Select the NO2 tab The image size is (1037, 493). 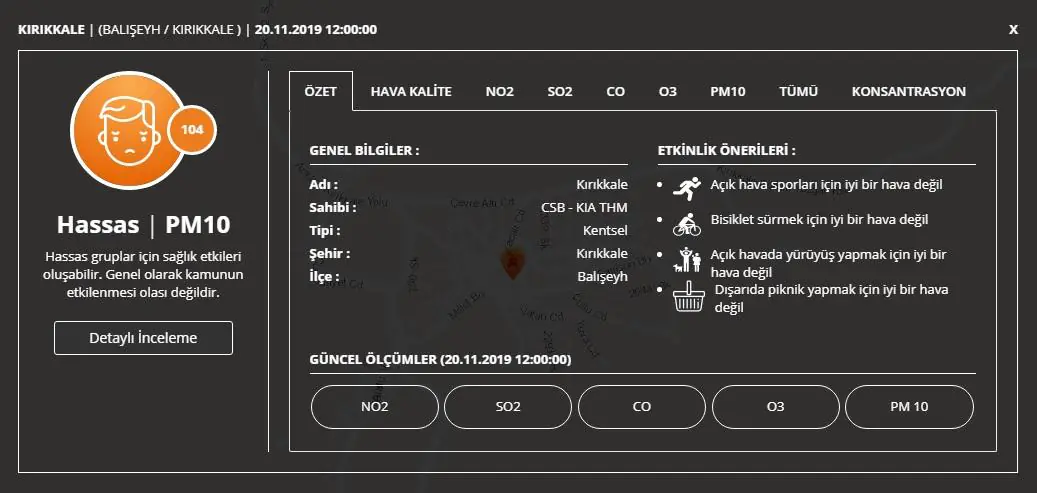point(499,91)
